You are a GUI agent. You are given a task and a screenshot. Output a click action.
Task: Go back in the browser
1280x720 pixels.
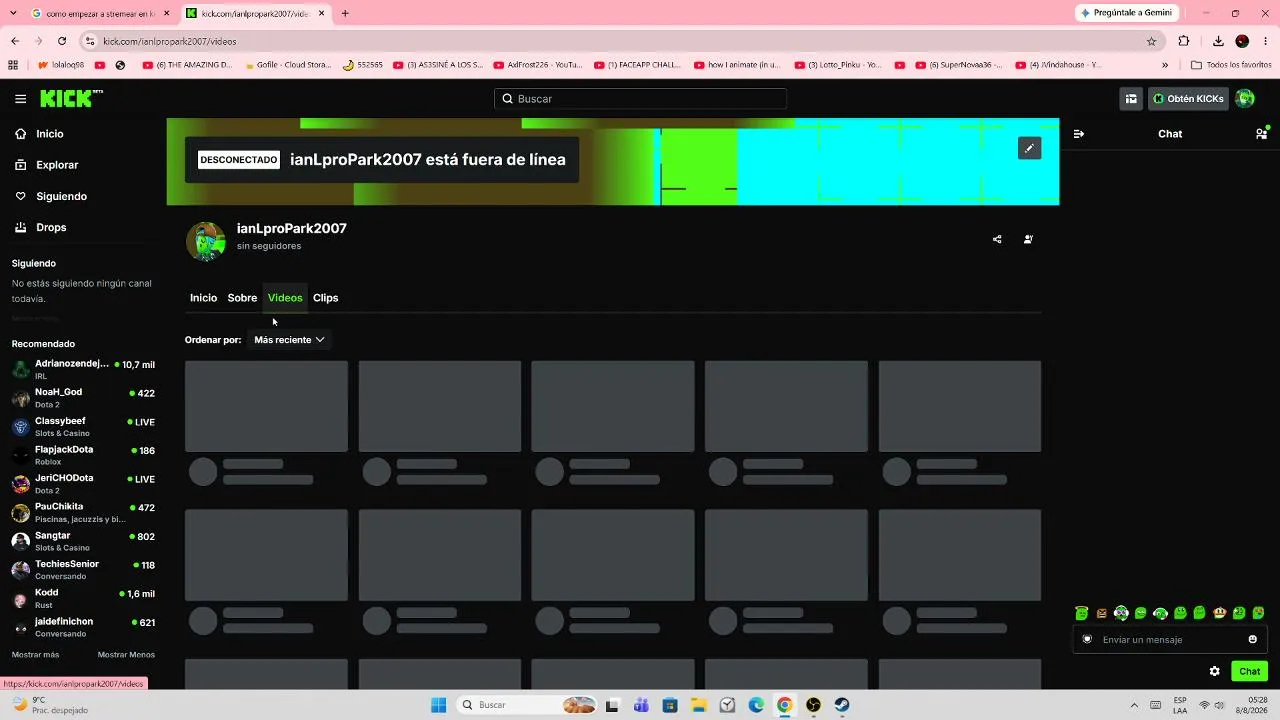tap(15, 41)
